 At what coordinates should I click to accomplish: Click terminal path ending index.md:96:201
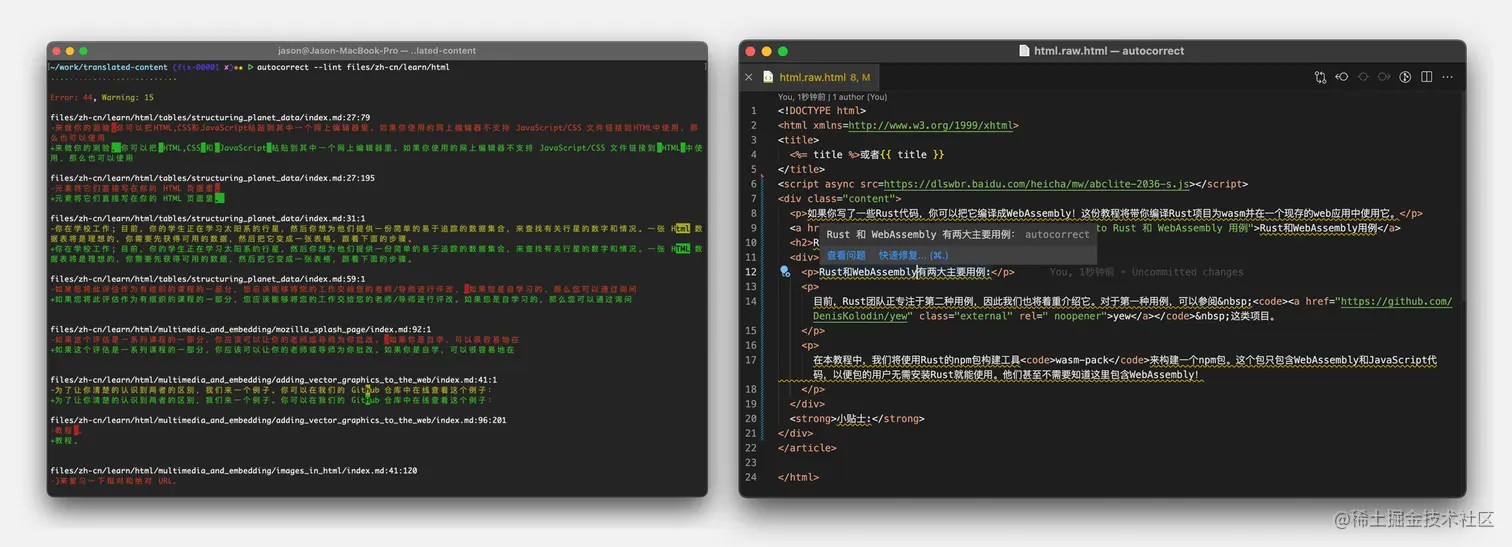point(278,420)
